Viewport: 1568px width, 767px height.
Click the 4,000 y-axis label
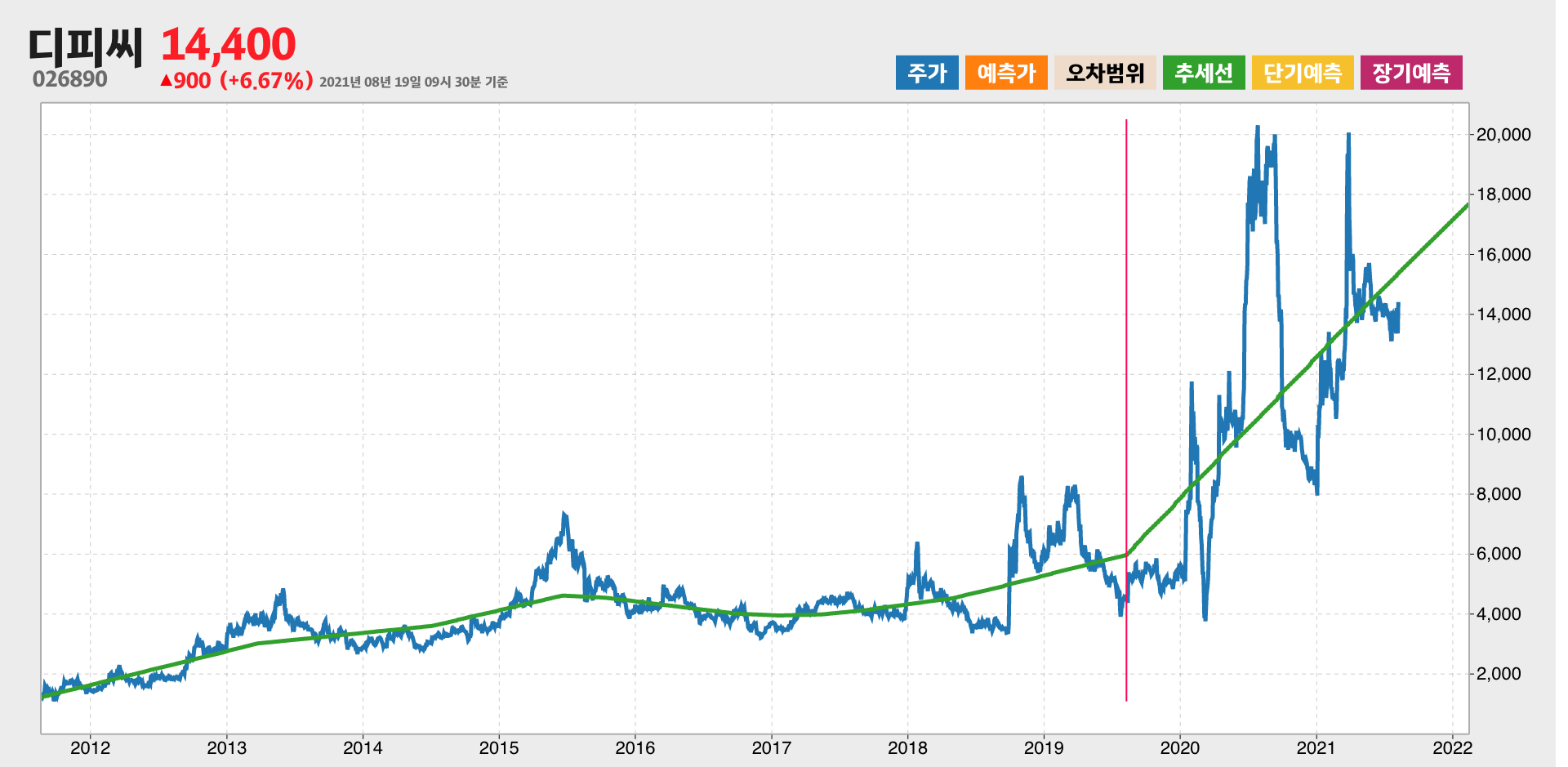1499,613
